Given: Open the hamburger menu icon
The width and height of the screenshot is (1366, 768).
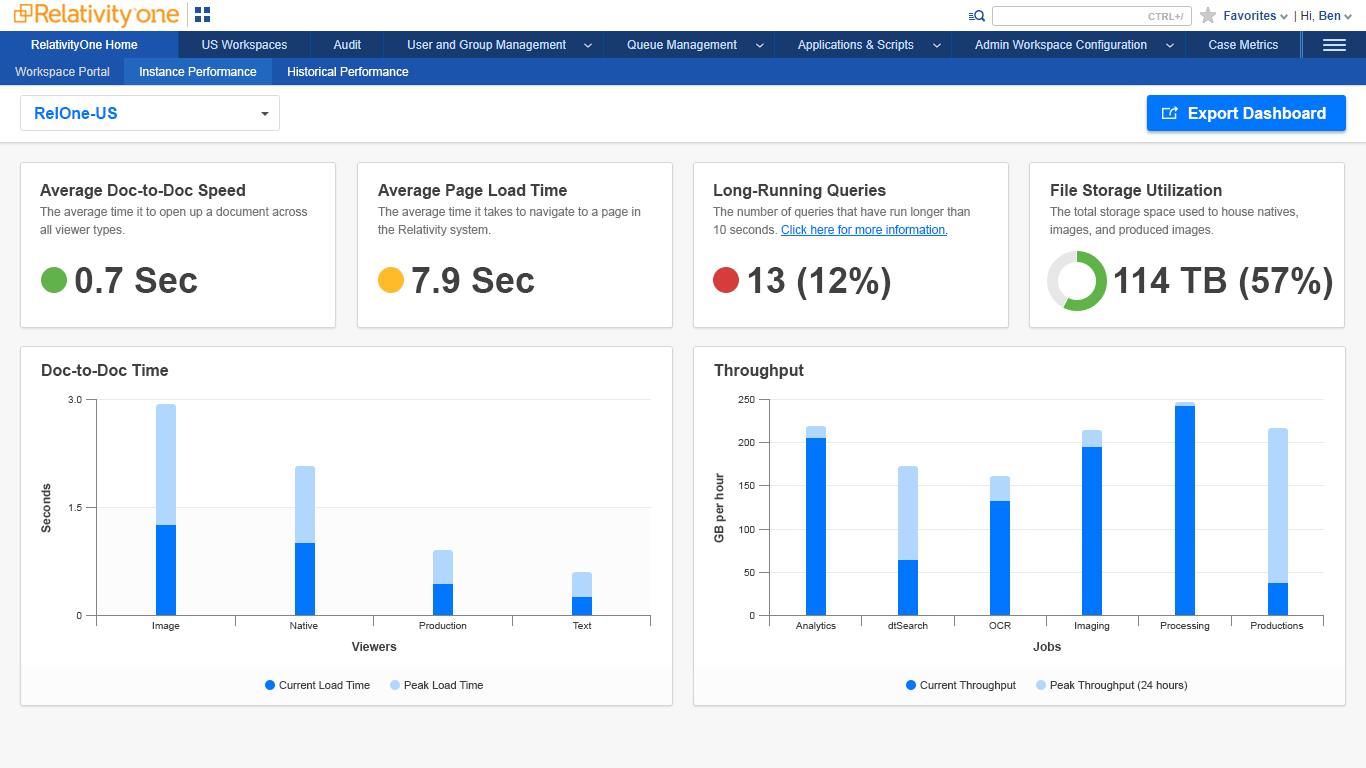Looking at the screenshot, I should pos(1334,45).
